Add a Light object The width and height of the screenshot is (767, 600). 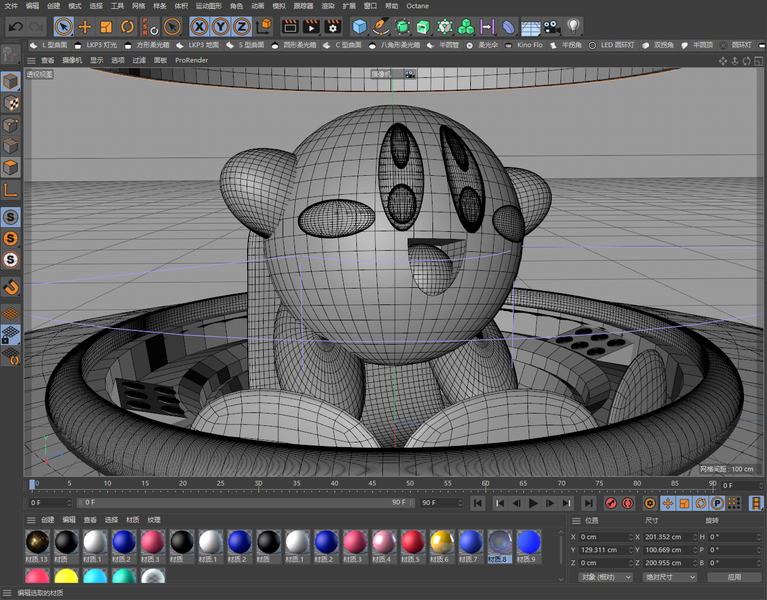[573, 26]
